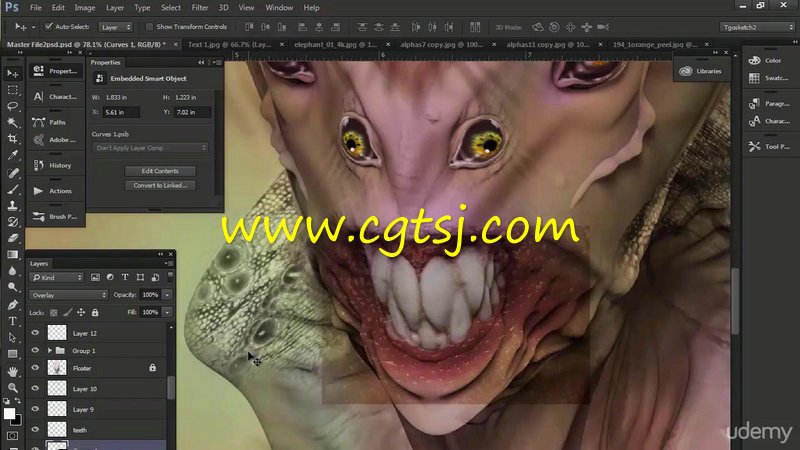This screenshot has width=800, height=450.
Task: Hide Layer 10 visibility eye
Action: 35,388
